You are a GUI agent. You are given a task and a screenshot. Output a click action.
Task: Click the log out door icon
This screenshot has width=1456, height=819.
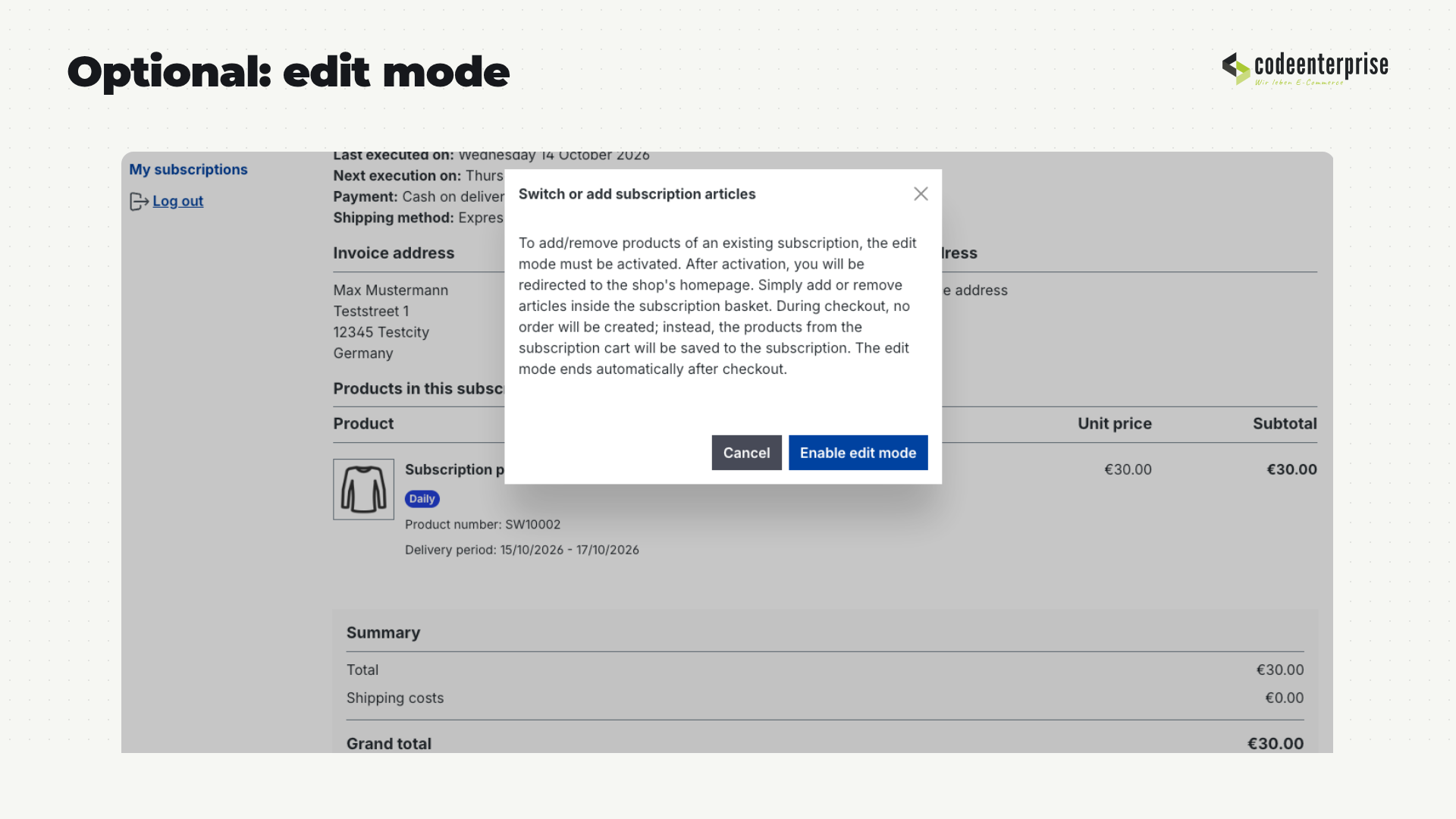click(x=139, y=202)
